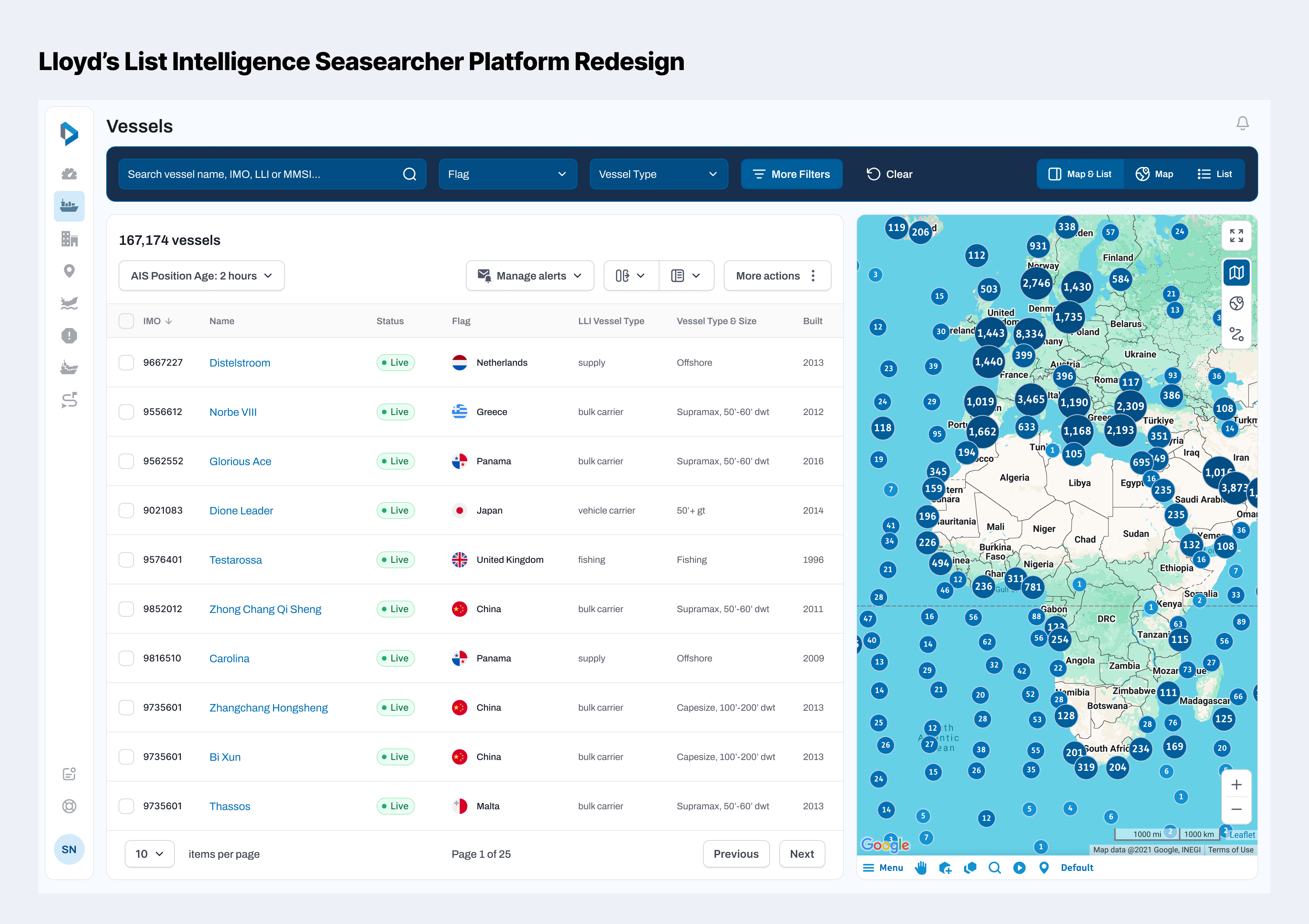The width and height of the screenshot is (1309, 924).
Task: Select the hand pan tool on map
Action: [x=921, y=867]
